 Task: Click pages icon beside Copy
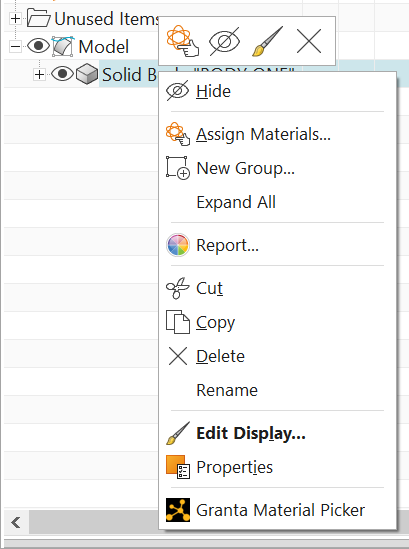(x=178, y=322)
